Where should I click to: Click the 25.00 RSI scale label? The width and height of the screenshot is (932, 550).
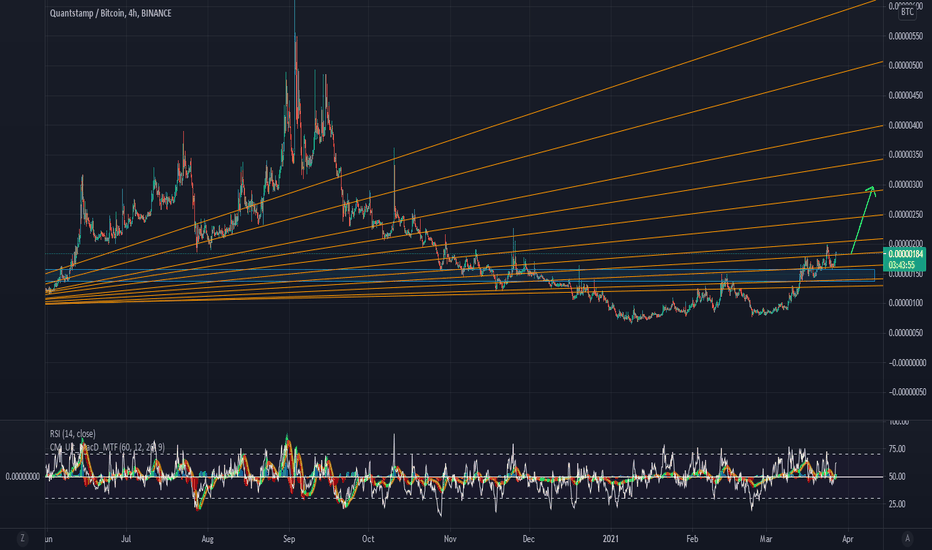coord(897,504)
